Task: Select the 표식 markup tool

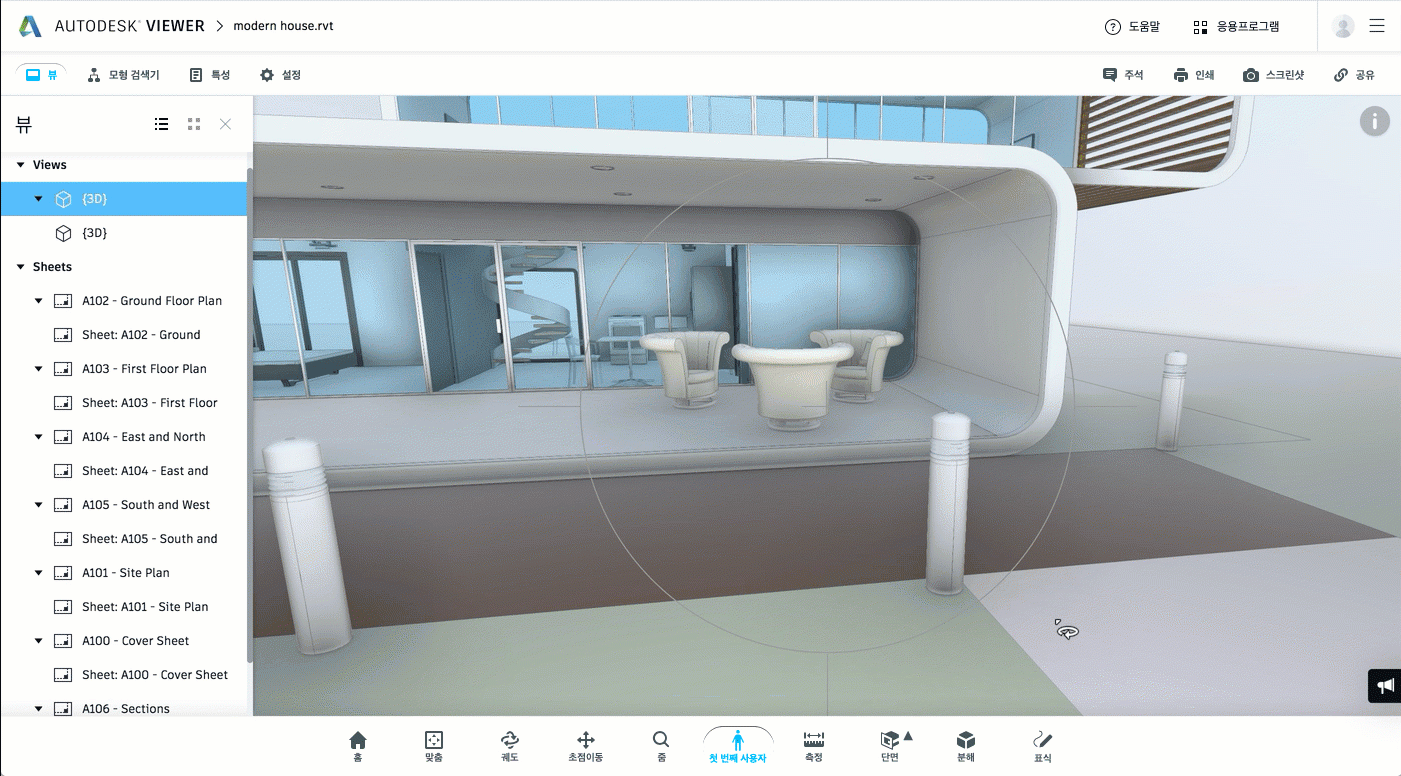Action: pyautogui.click(x=1042, y=746)
